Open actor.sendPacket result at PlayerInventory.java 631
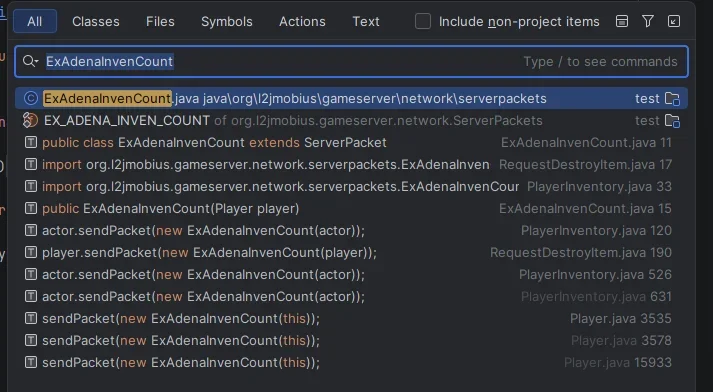The image size is (713, 392). pos(351,297)
